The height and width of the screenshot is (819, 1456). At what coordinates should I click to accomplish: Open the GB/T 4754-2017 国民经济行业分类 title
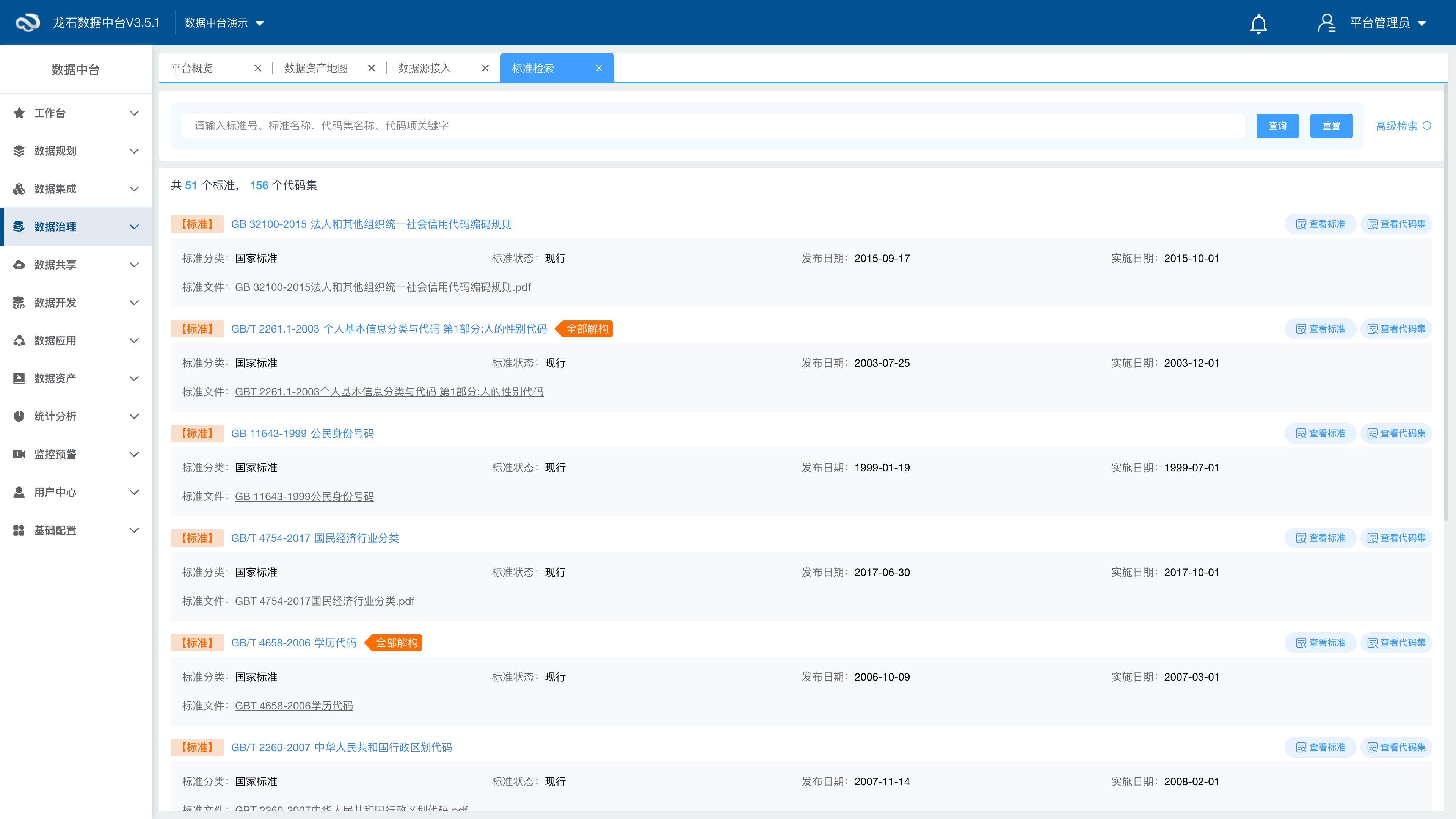coord(315,538)
